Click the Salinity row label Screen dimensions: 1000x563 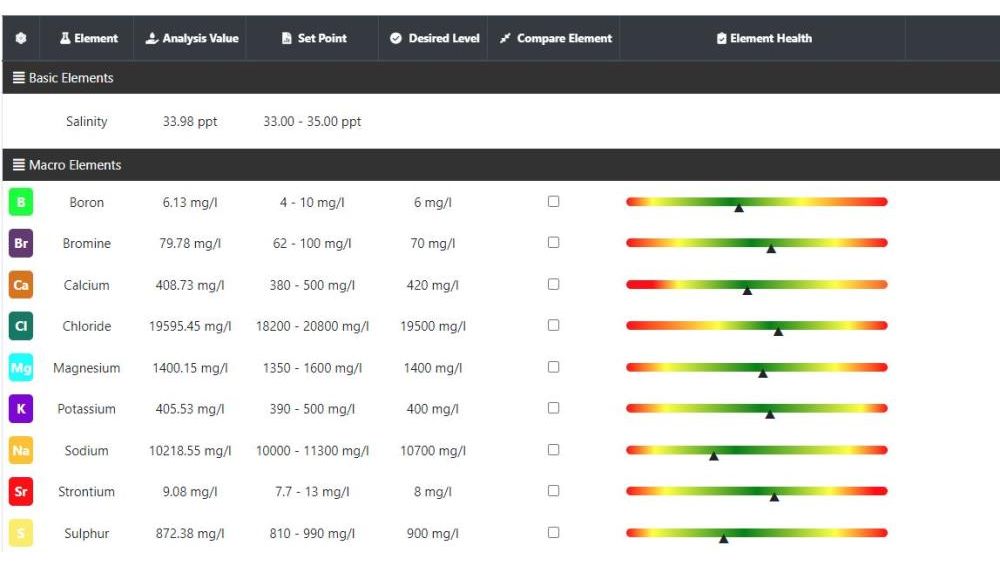87,122
